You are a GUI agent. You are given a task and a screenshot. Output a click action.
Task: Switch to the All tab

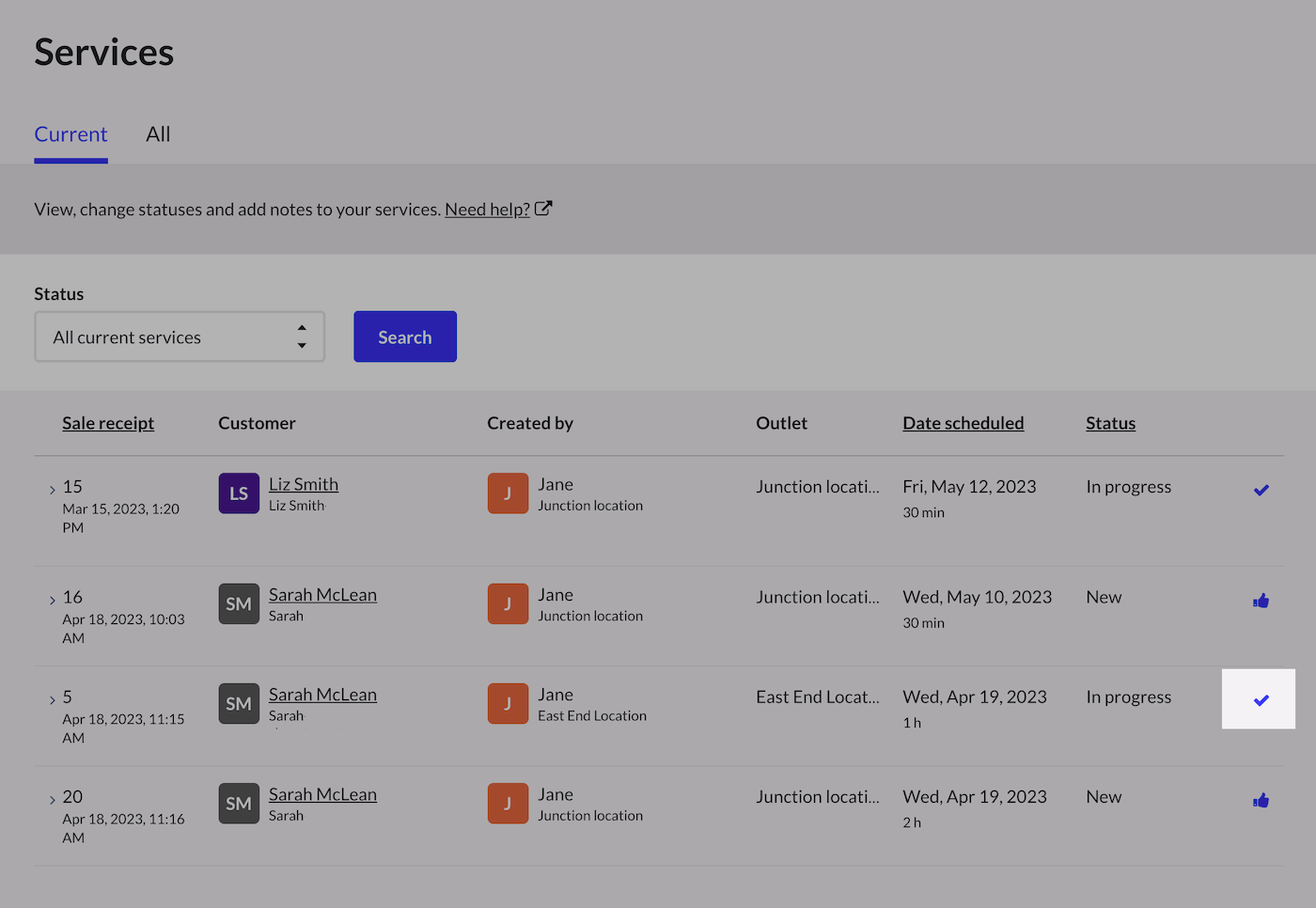pyautogui.click(x=158, y=134)
